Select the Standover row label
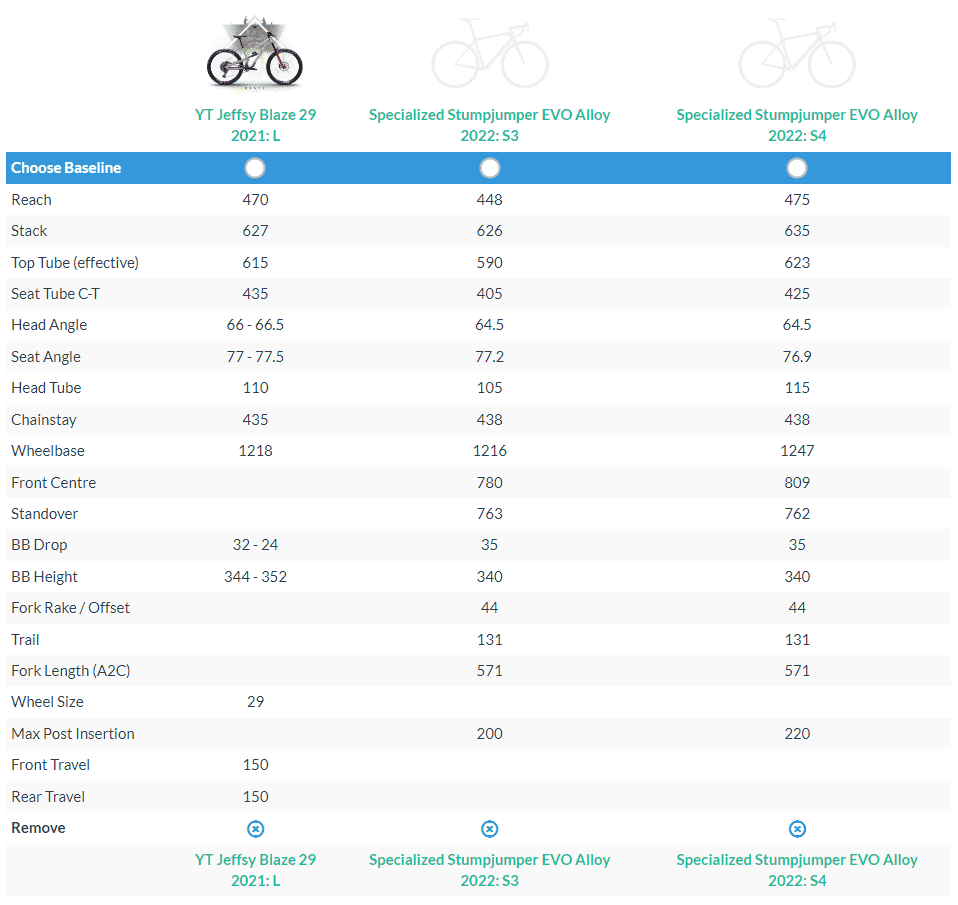The image size is (958, 905). [45, 514]
